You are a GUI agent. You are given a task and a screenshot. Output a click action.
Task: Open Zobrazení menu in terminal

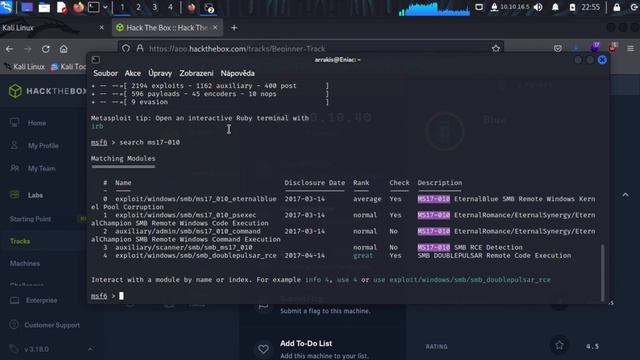[x=196, y=73]
